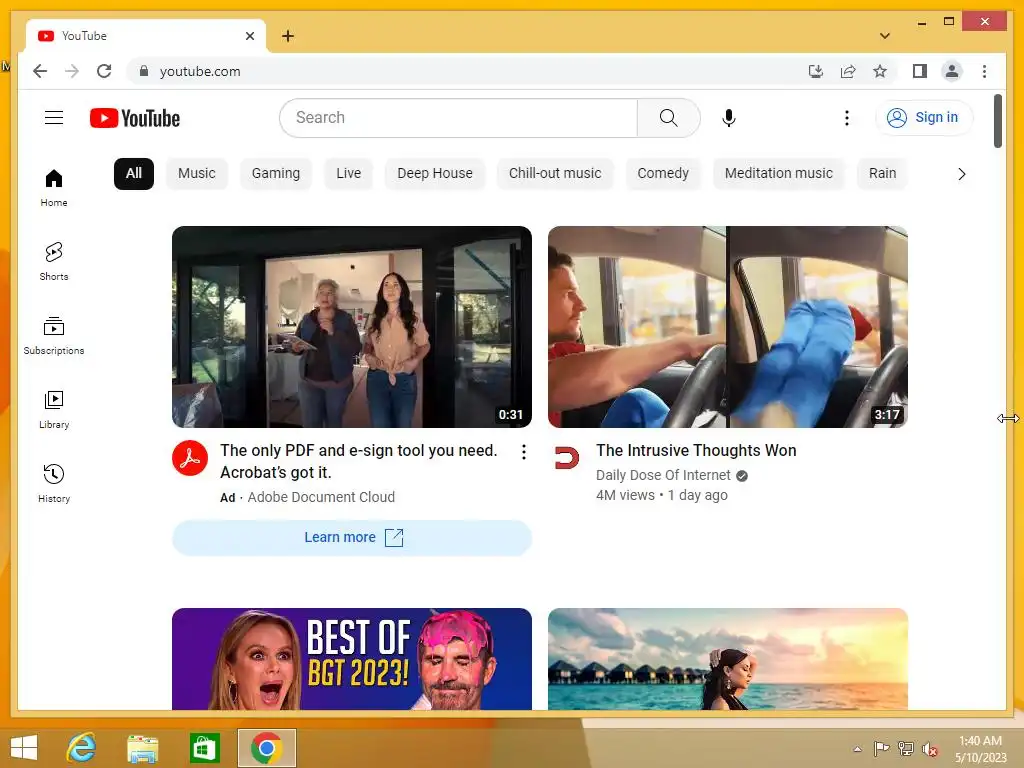This screenshot has height=768, width=1024.
Task: Select the Rain filter chip
Action: 882,174
